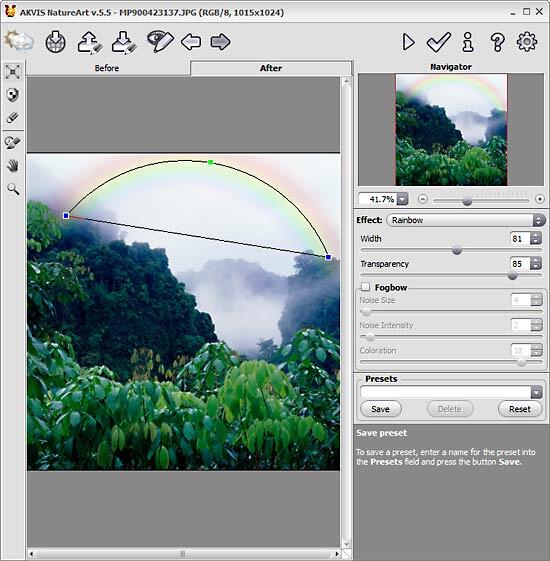The image size is (550, 561).
Task: Open an image with the globe download icon
Action: [55, 42]
